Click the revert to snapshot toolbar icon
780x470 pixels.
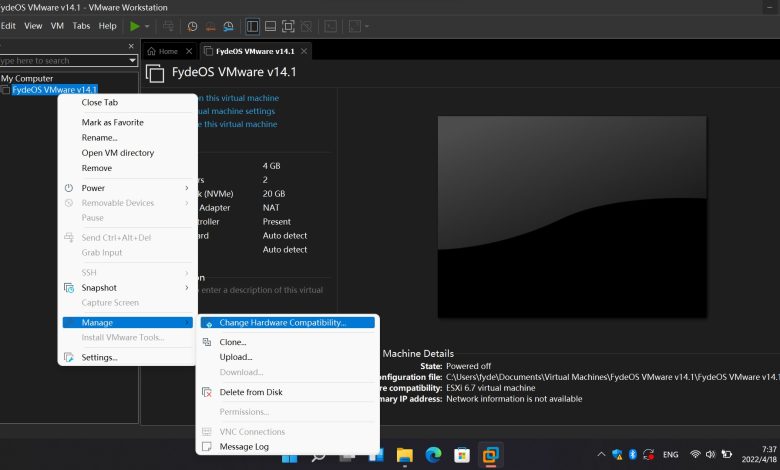click(210, 26)
